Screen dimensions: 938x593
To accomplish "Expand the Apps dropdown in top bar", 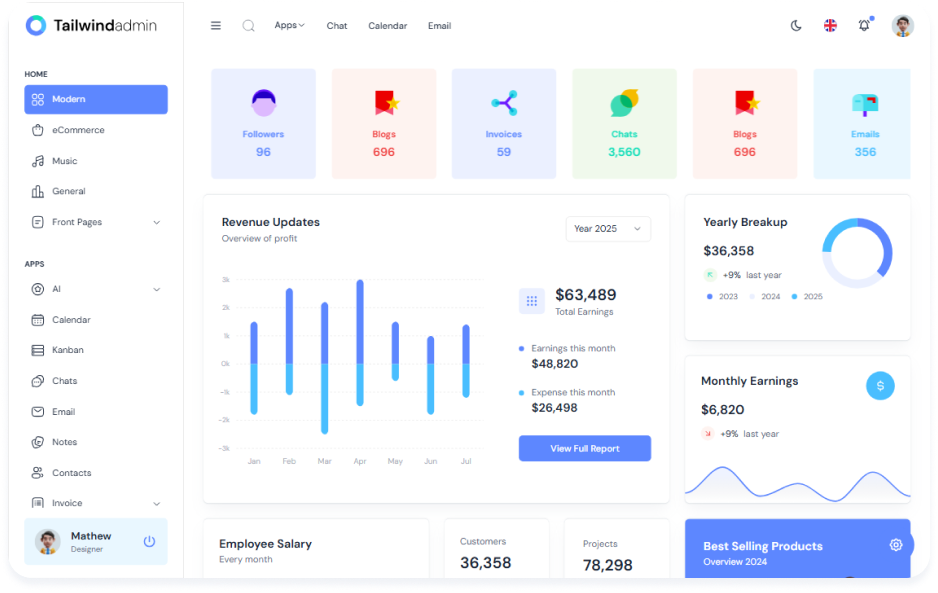I will coord(289,25).
